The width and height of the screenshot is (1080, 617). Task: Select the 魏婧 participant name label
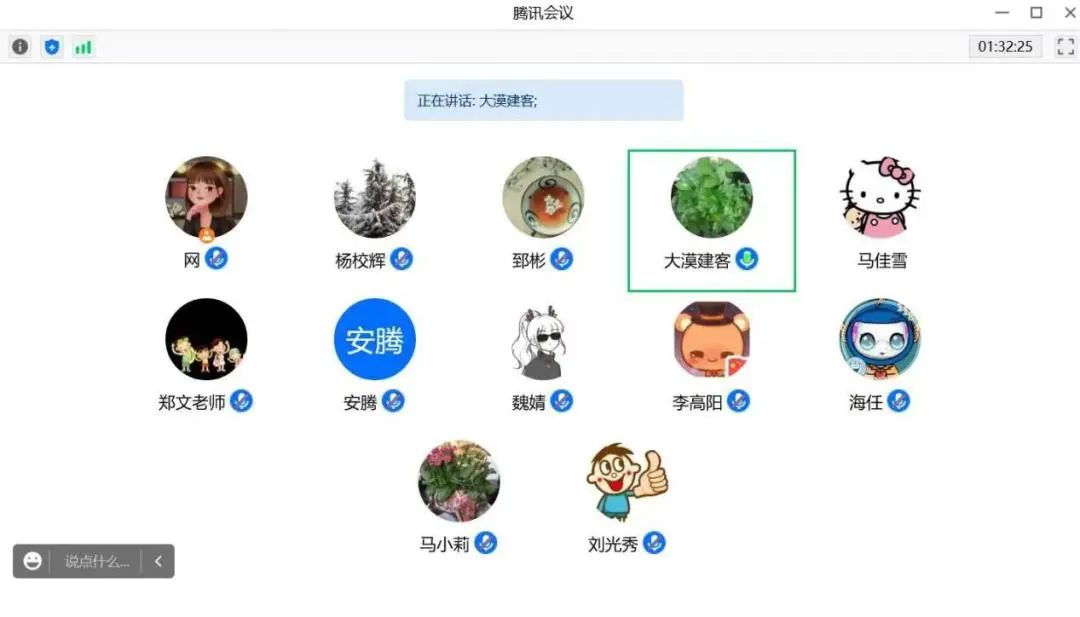pyautogui.click(x=528, y=402)
